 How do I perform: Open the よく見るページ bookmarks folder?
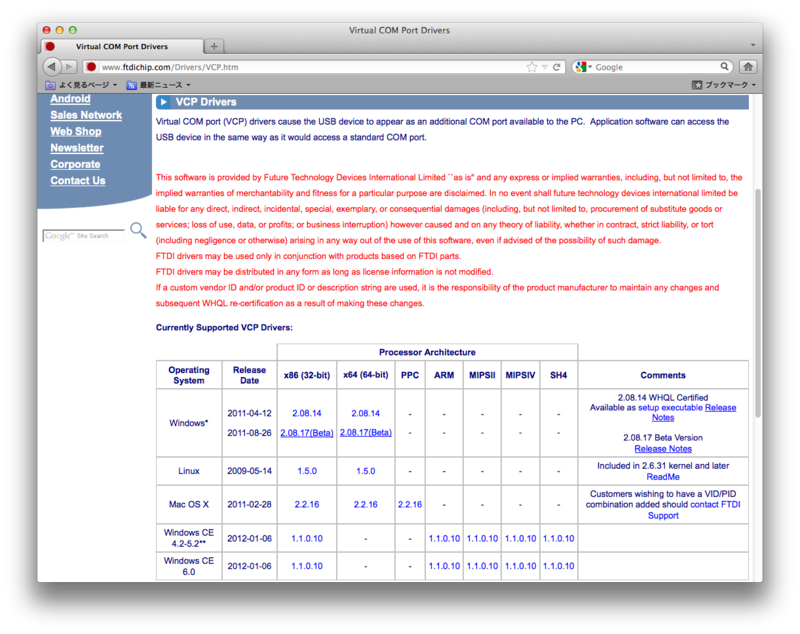pyautogui.click(x=81, y=85)
